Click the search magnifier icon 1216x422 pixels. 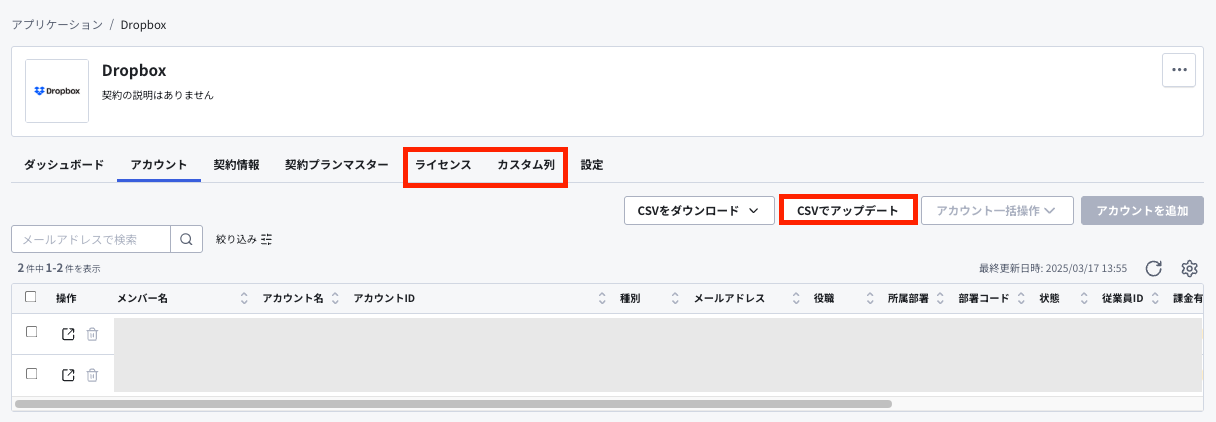click(186, 239)
